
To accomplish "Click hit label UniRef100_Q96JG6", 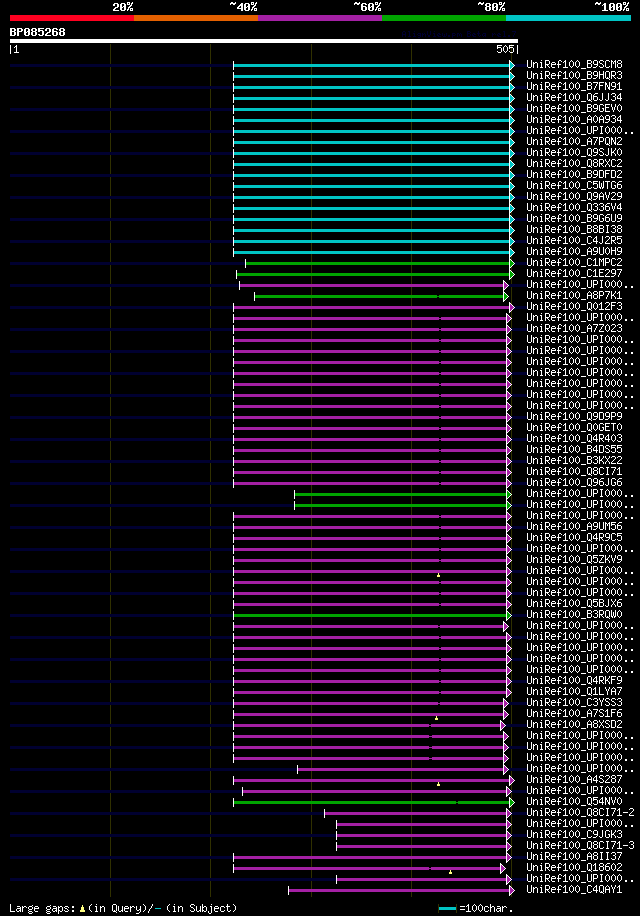I will click(574, 483).
